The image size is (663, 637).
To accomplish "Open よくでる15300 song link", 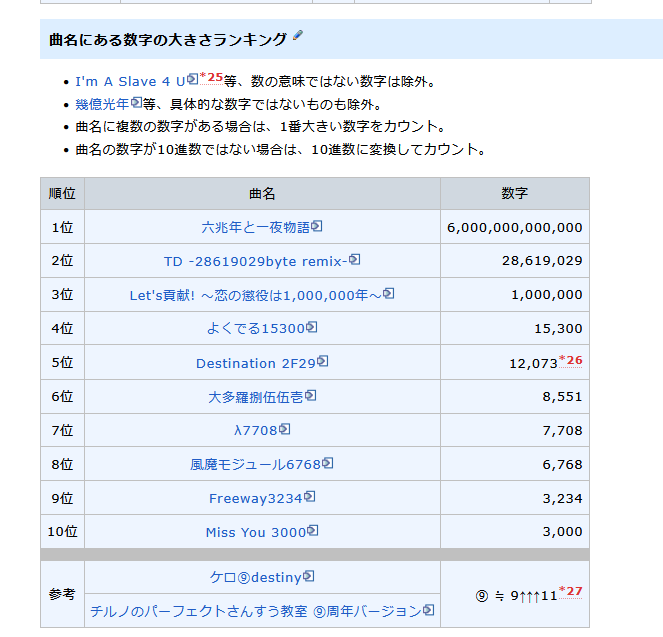I will [x=256, y=328].
